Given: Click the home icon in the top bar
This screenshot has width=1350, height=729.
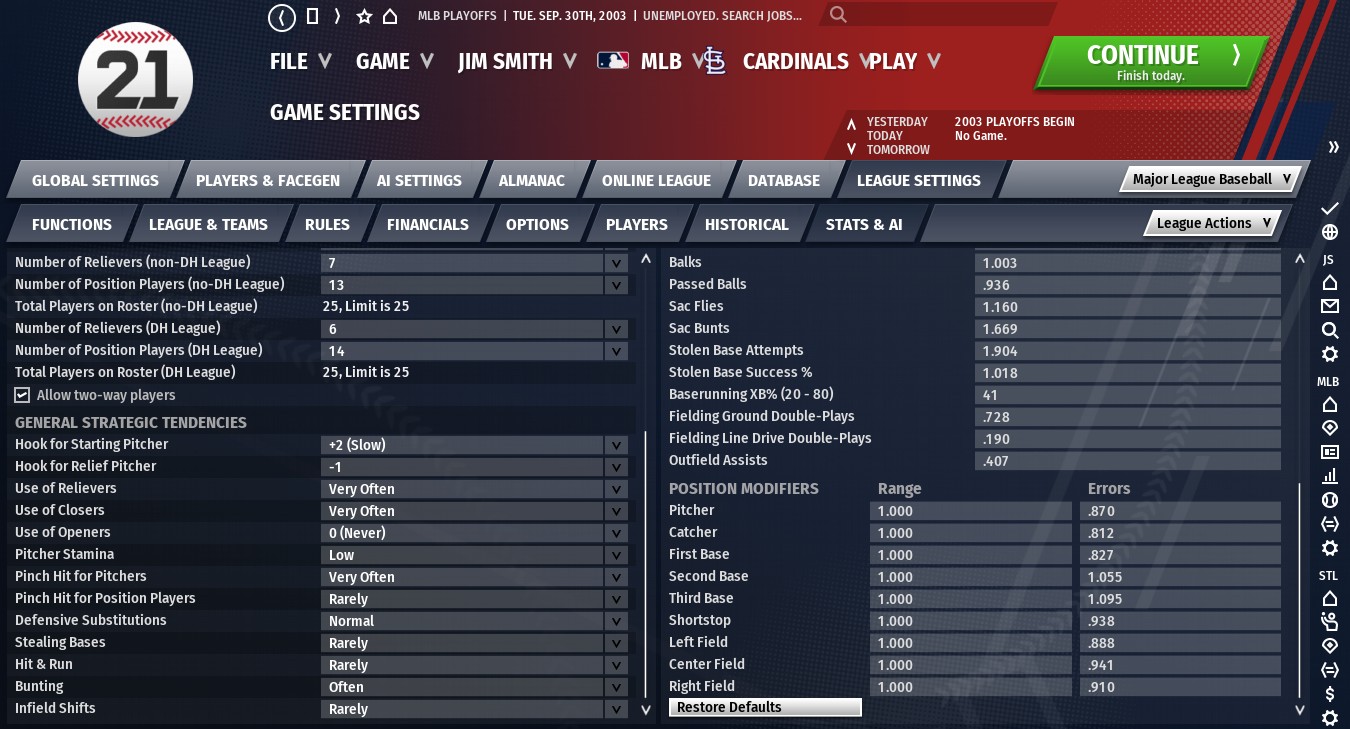Looking at the screenshot, I should (390, 17).
